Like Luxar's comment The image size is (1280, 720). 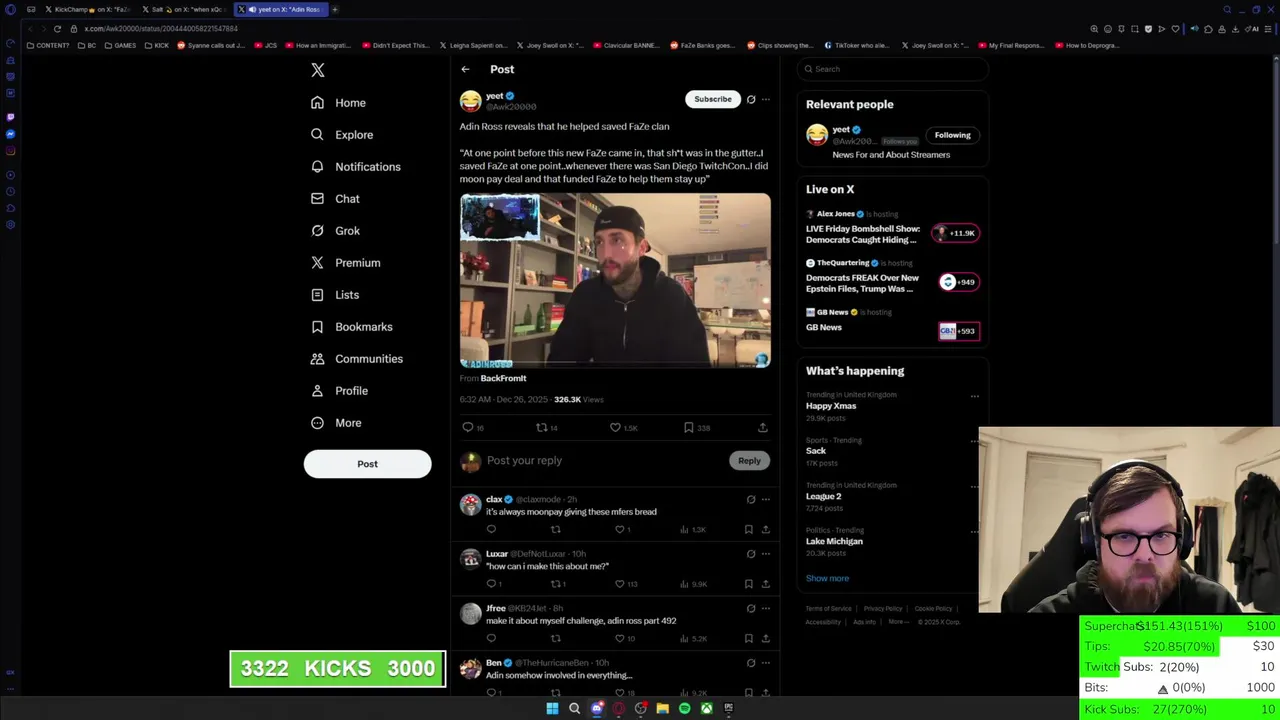pyautogui.click(x=620, y=584)
